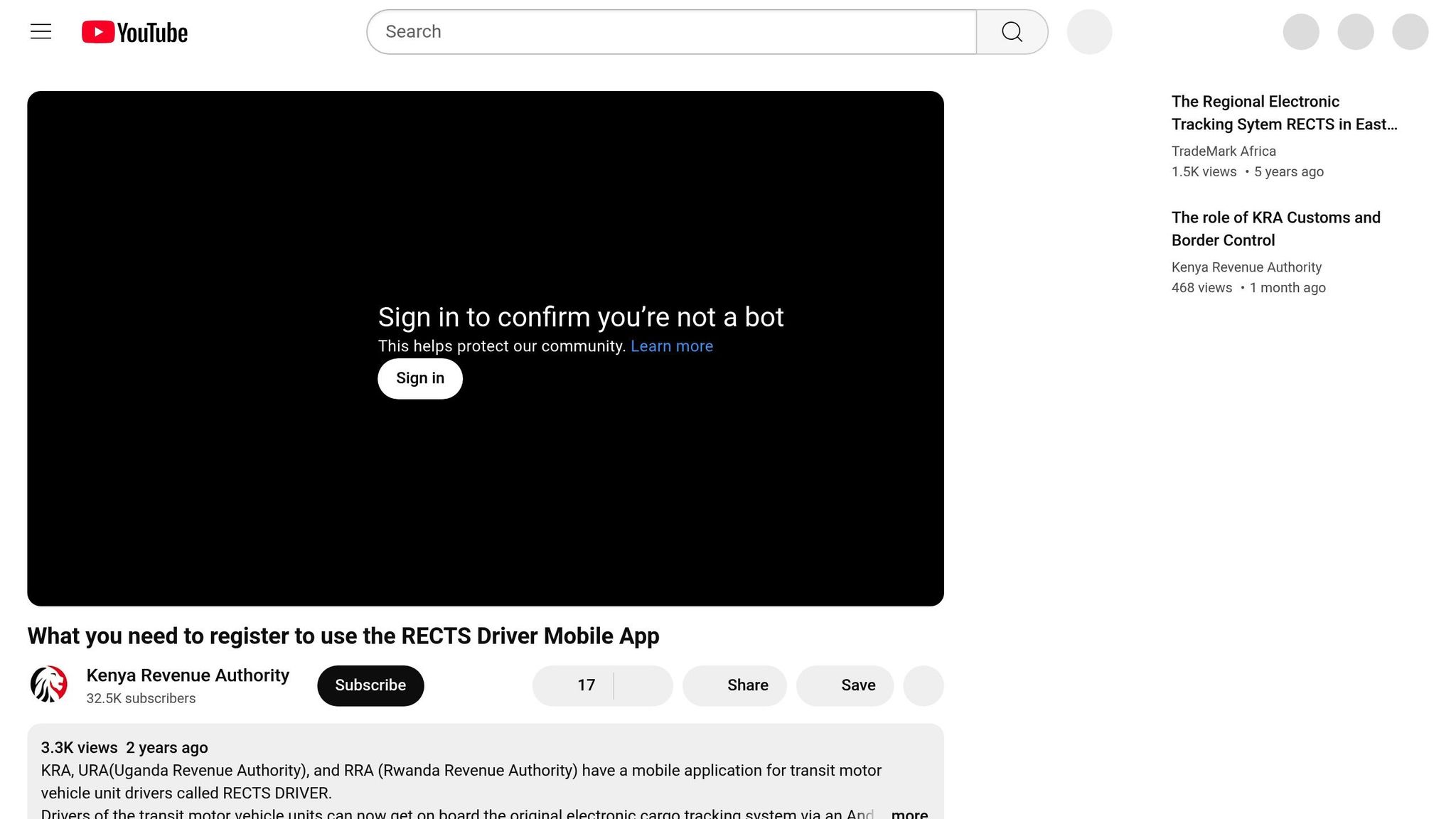This screenshot has width=1456, height=819.
Task: Open 'The role of KRA Customs and Border Control' video
Action: pyautogui.click(x=1275, y=229)
